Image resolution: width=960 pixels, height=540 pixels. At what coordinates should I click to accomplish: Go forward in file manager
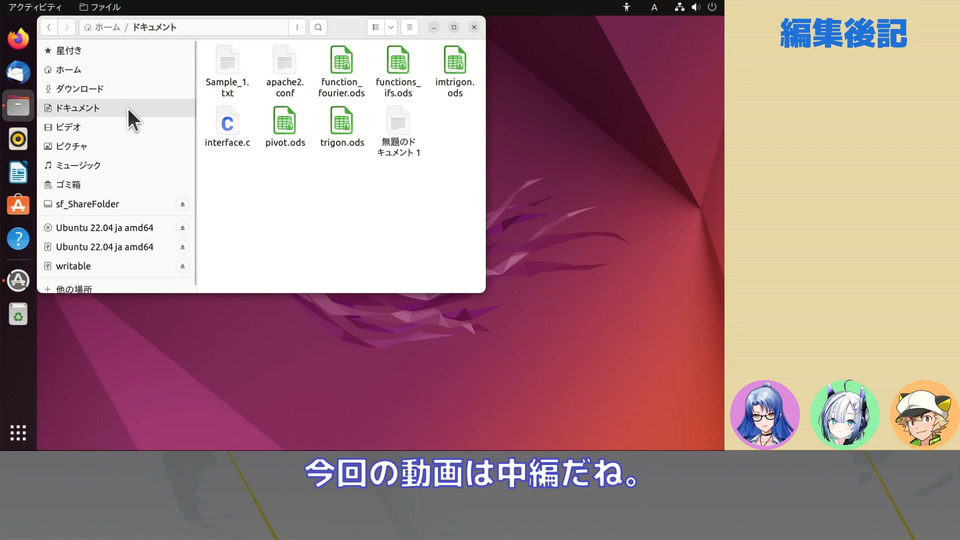point(67,27)
